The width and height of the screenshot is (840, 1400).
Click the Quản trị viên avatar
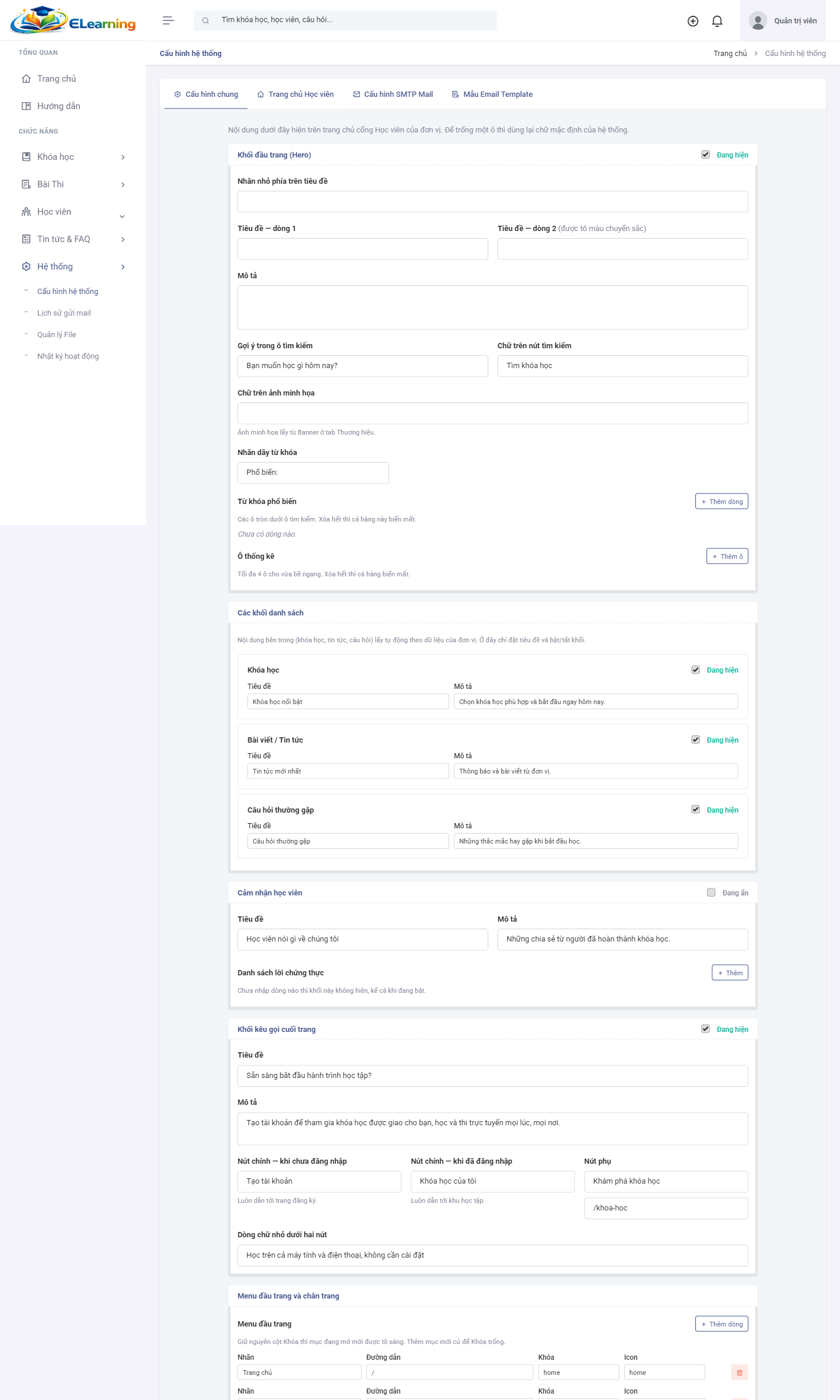tap(758, 21)
